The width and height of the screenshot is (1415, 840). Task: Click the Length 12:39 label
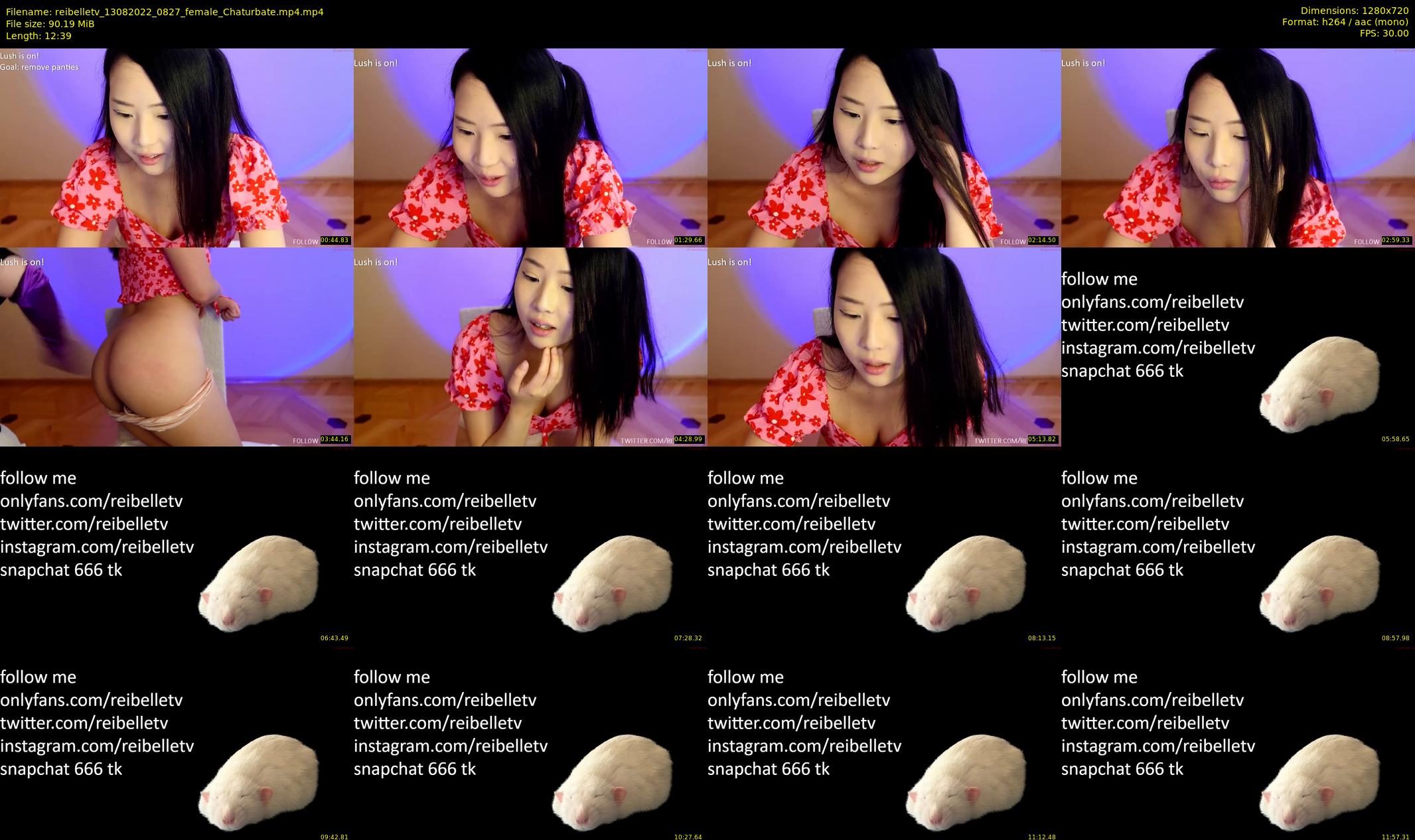tap(38, 36)
